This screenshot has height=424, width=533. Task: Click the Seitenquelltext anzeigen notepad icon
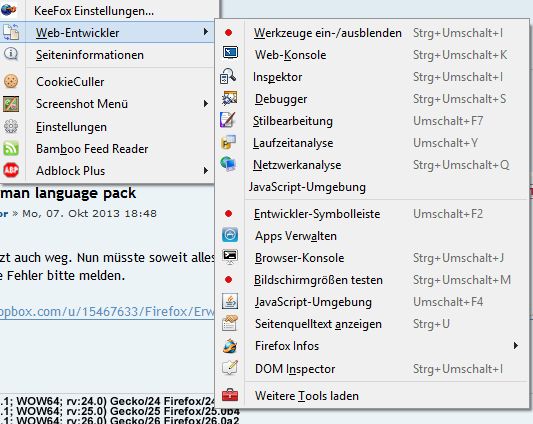click(230, 323)
